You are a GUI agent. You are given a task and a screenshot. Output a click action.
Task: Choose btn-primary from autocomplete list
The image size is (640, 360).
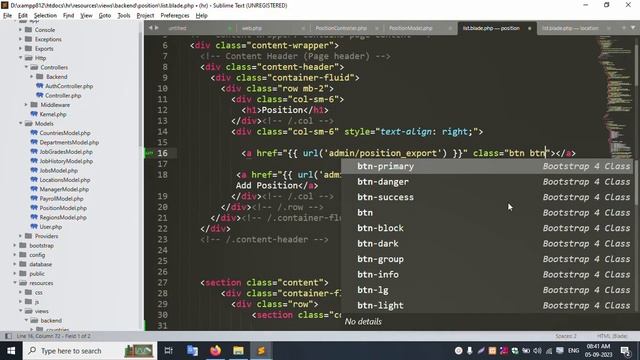487,166
